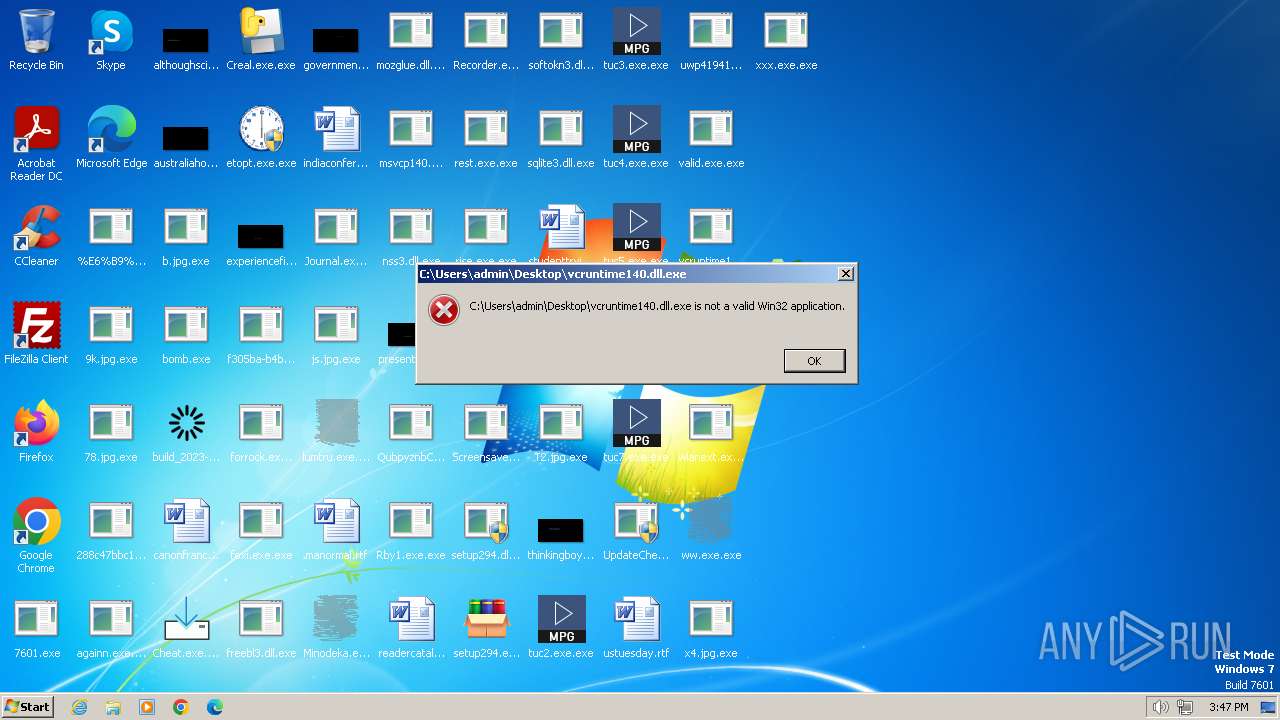Image resolution: width=1280 pixels, height=720 pixels.
Task: Select the Firefox desktop shortcut
Action: coord(36,432)
